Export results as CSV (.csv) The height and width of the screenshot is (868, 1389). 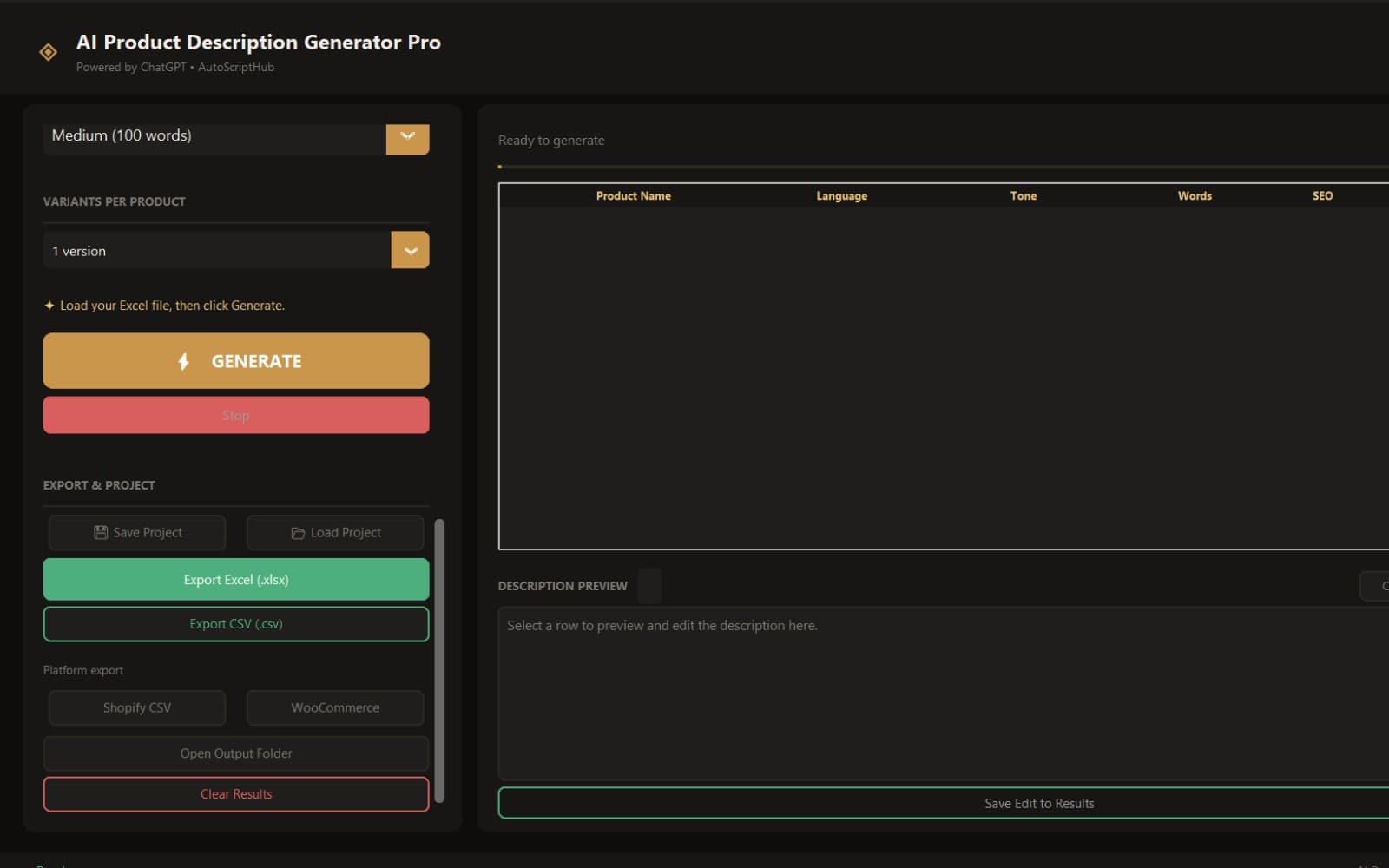click(x=236, y=624)
